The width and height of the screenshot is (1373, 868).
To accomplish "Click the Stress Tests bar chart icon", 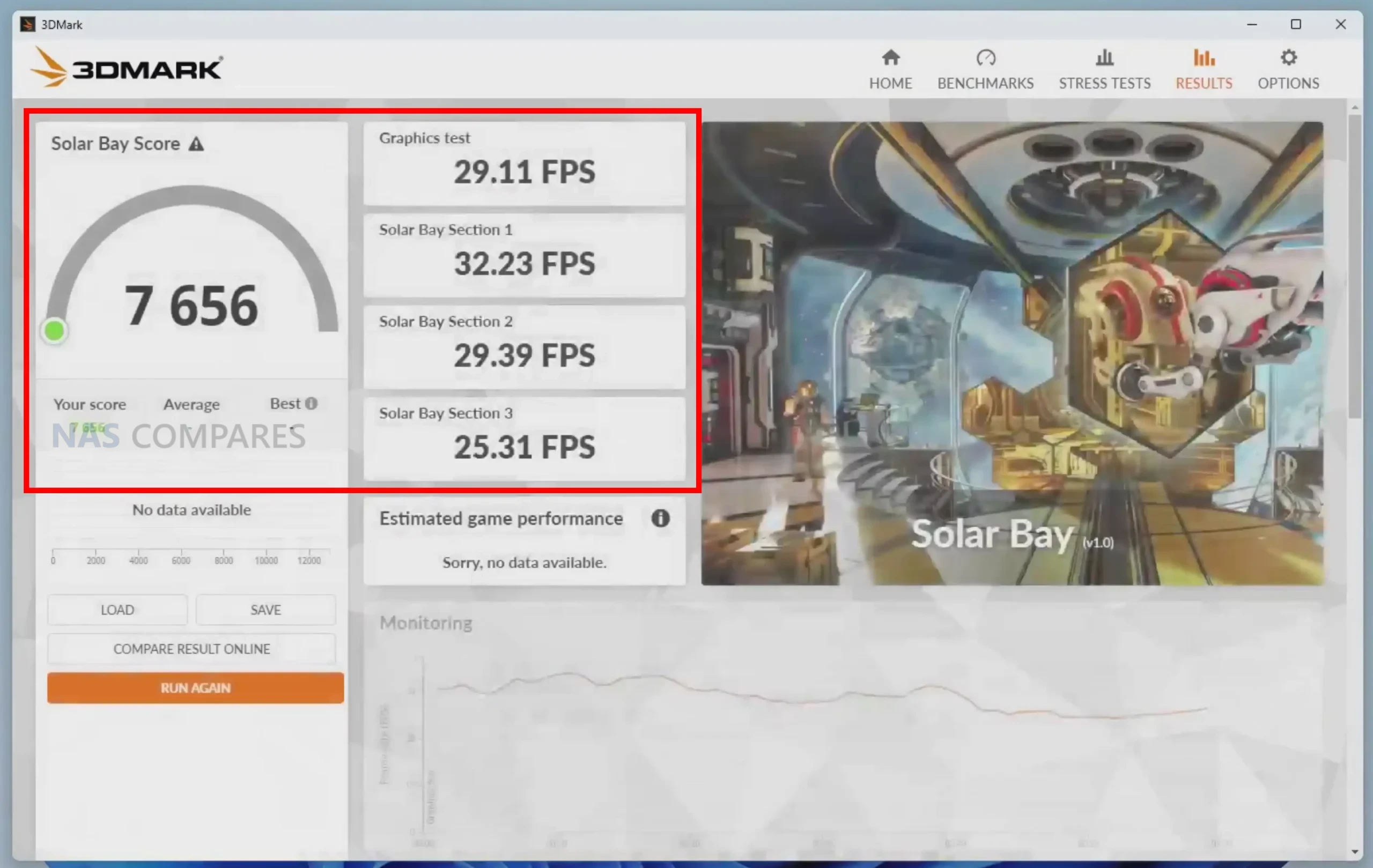I will click(x=1104, y=57).
